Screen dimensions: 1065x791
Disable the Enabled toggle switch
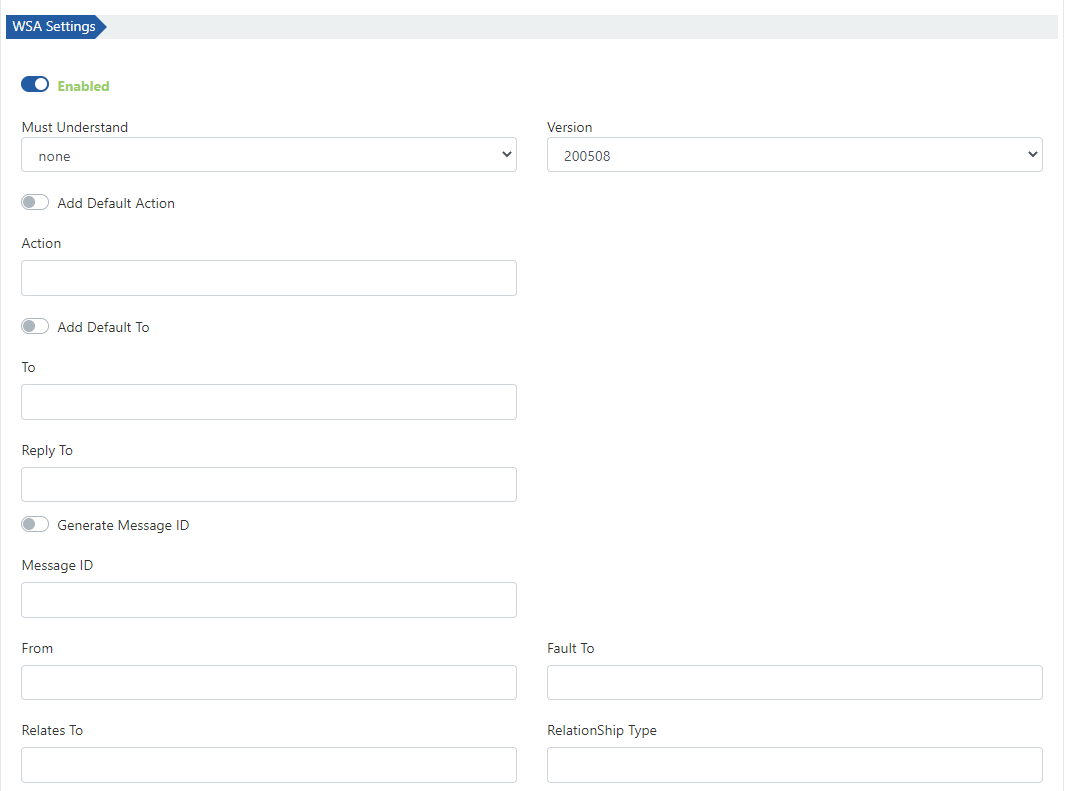tap(35, 85)
